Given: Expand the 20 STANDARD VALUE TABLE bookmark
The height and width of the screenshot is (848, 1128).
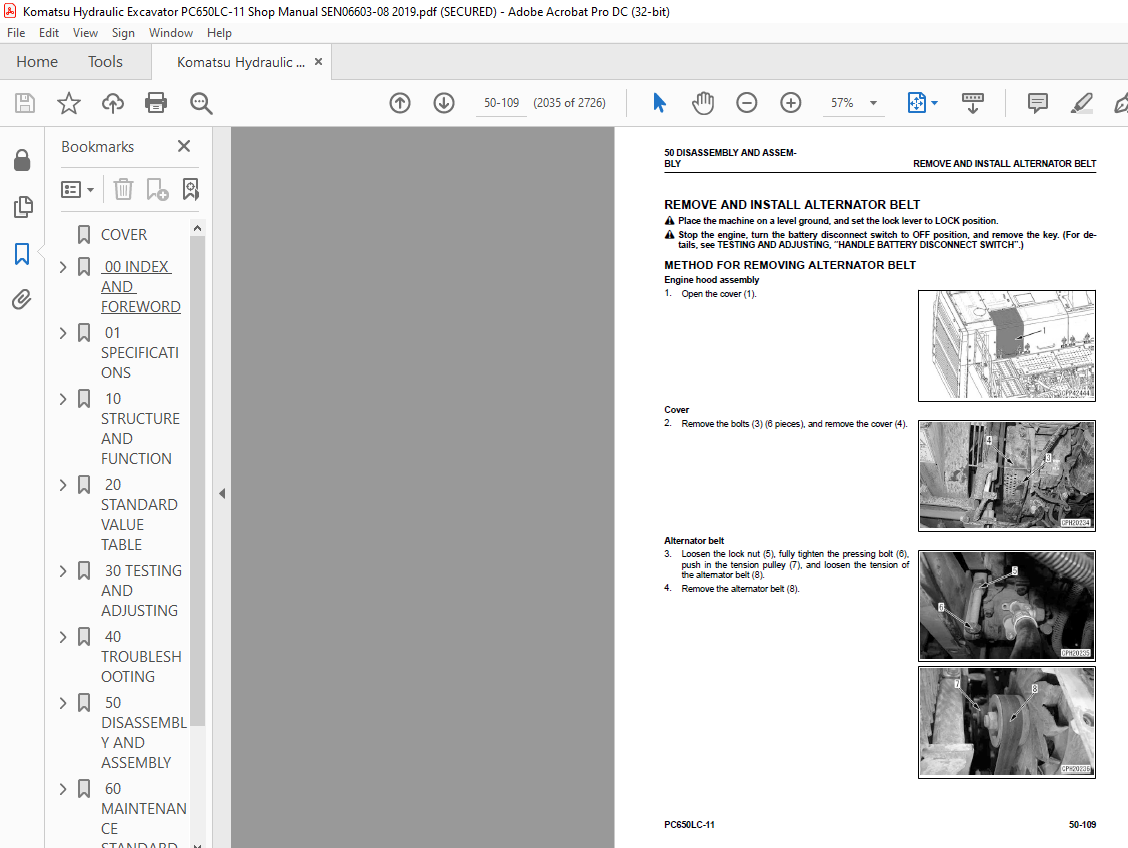Looking at the screenshot, I should 63,485.
